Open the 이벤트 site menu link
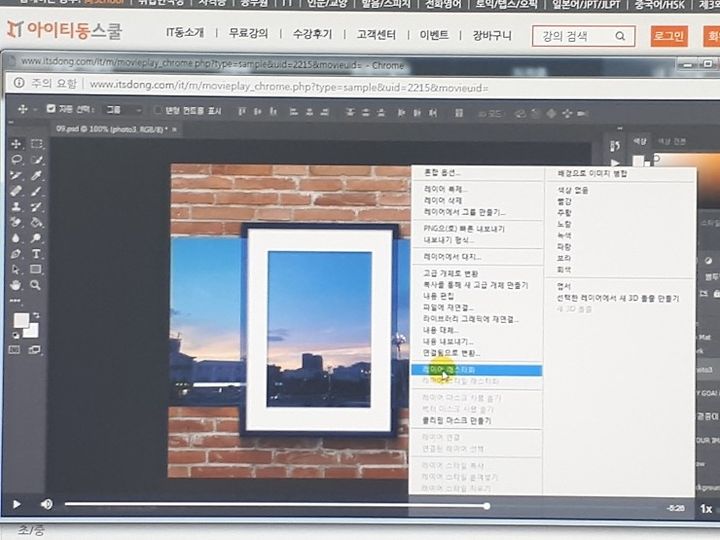Image resolution: width=720 pixels, height=540 pixels. coord(434,35)
